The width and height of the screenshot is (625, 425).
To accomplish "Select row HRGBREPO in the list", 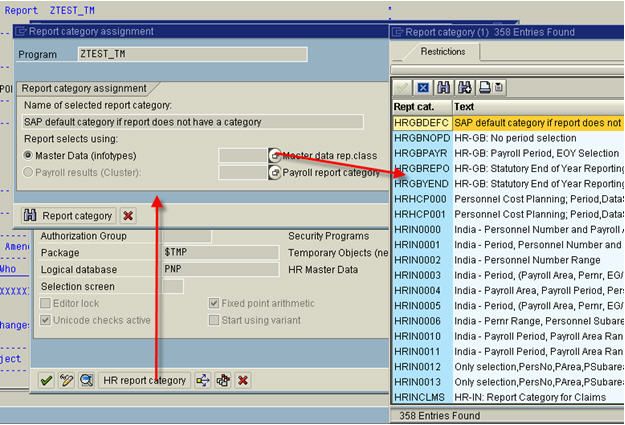I will (x=508, y=169).
